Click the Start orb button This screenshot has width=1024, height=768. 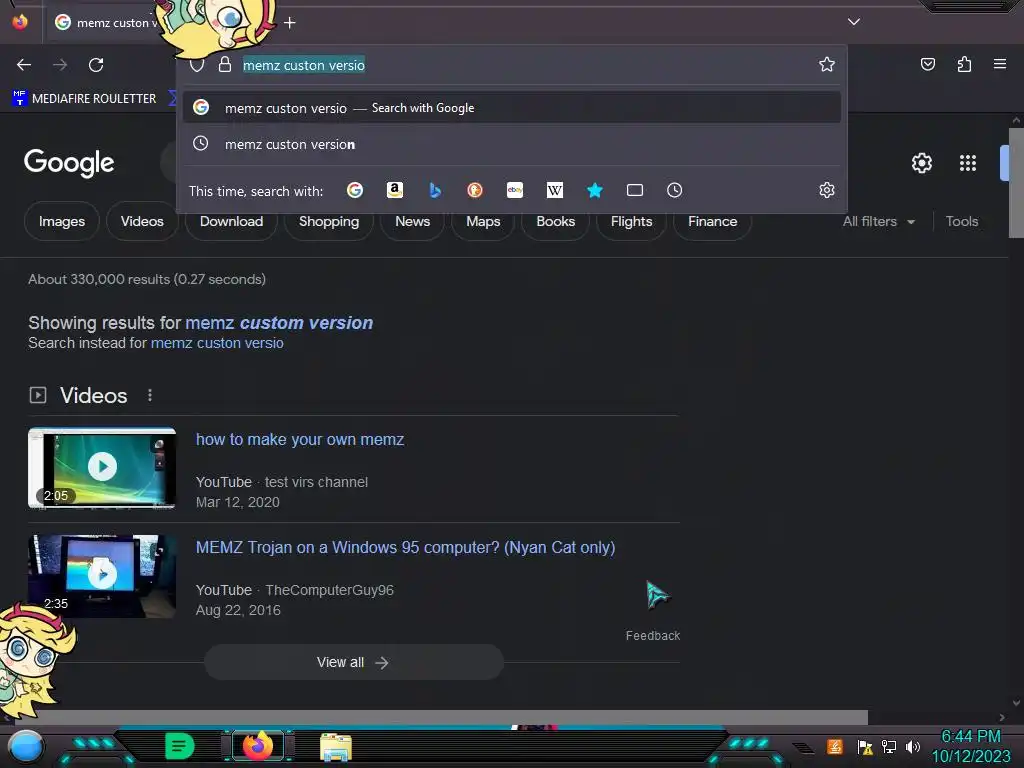(26, 746)
